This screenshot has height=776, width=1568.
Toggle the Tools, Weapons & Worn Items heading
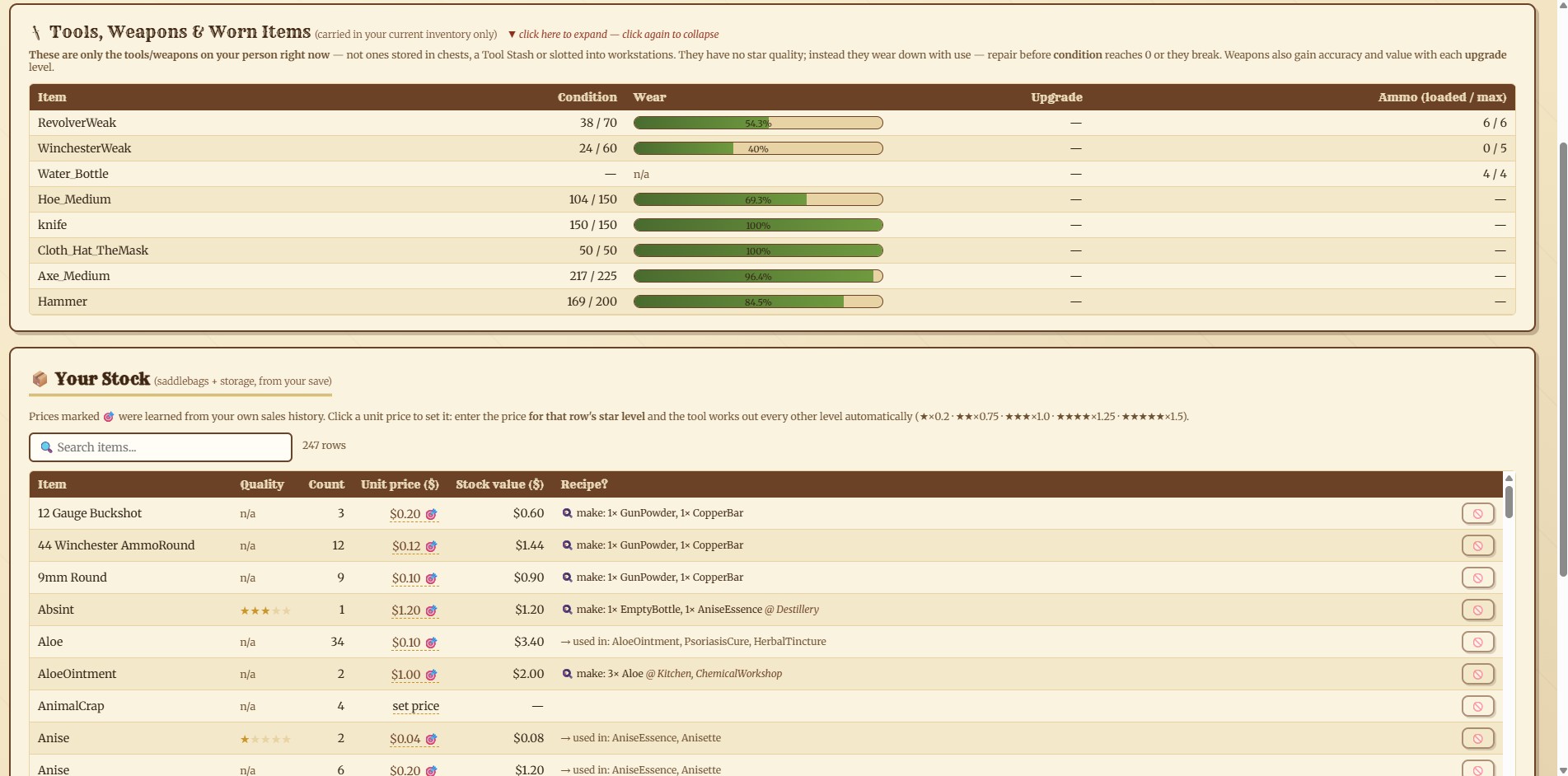tap(180, 32)
